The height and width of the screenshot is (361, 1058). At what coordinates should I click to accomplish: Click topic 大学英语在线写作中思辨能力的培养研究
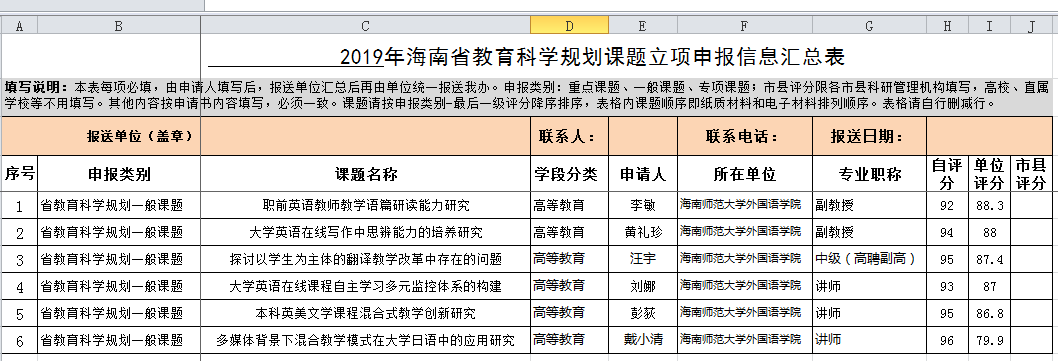[x=366, y=233]
